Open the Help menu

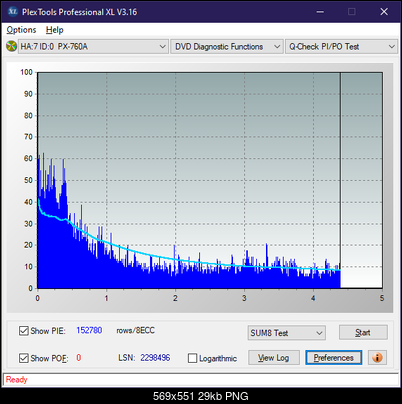pyautogui.click(x=55, y=30)
